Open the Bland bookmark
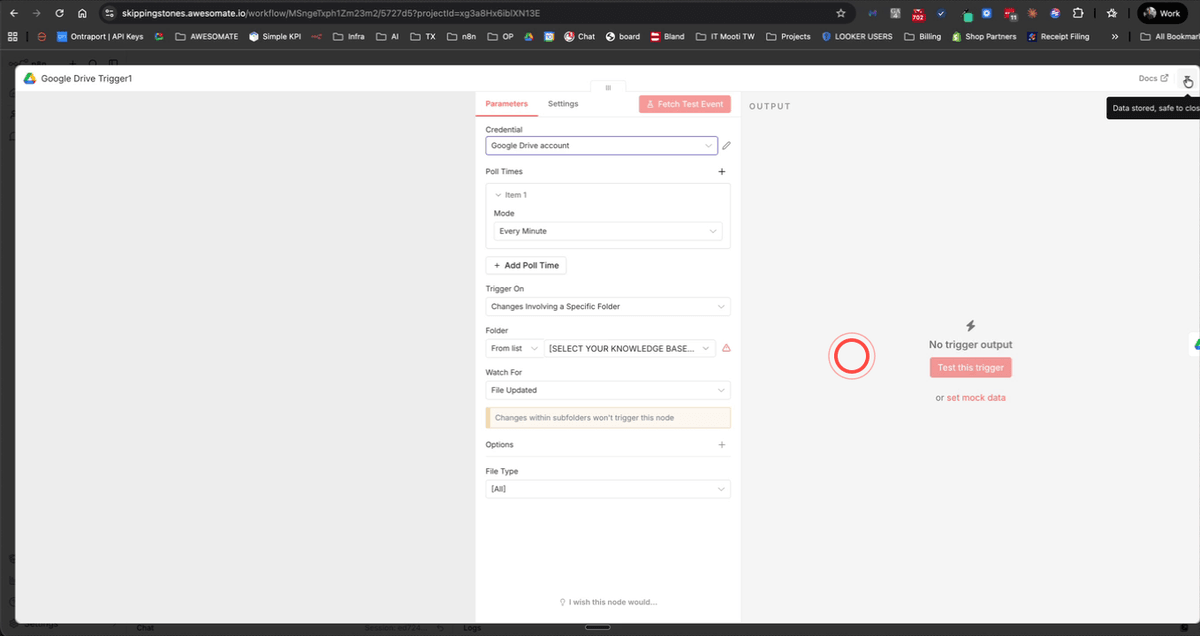 pyautogui.click(x=665, y=36)
